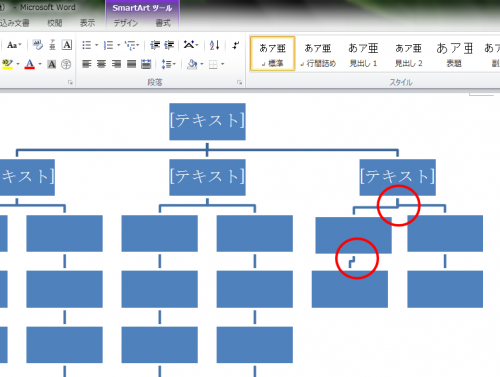The height and width of the screenshot is (377, 500).
Task: Toggle center text alignment
Action: pyautogui.click(x=101, y=64)
